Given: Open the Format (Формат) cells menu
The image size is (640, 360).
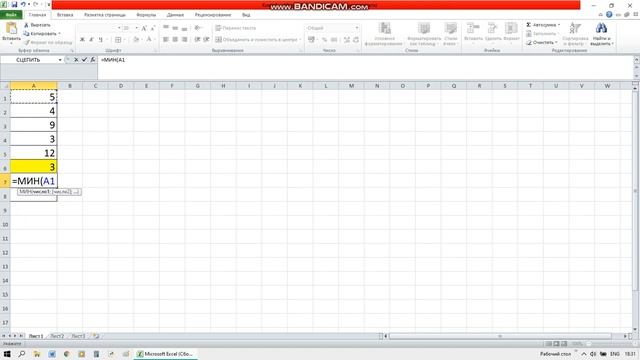Looking at the screenshot, I should (x=511, y=31).
